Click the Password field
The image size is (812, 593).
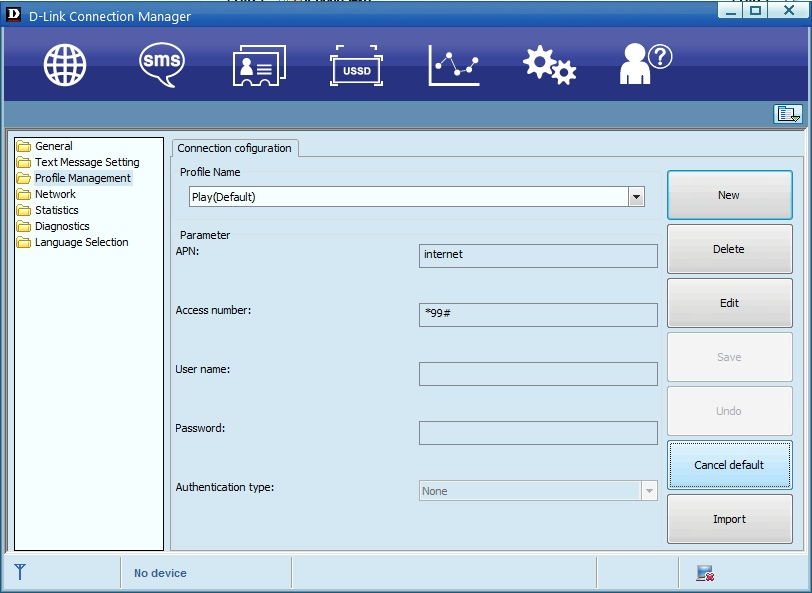[x=538, y=433]
